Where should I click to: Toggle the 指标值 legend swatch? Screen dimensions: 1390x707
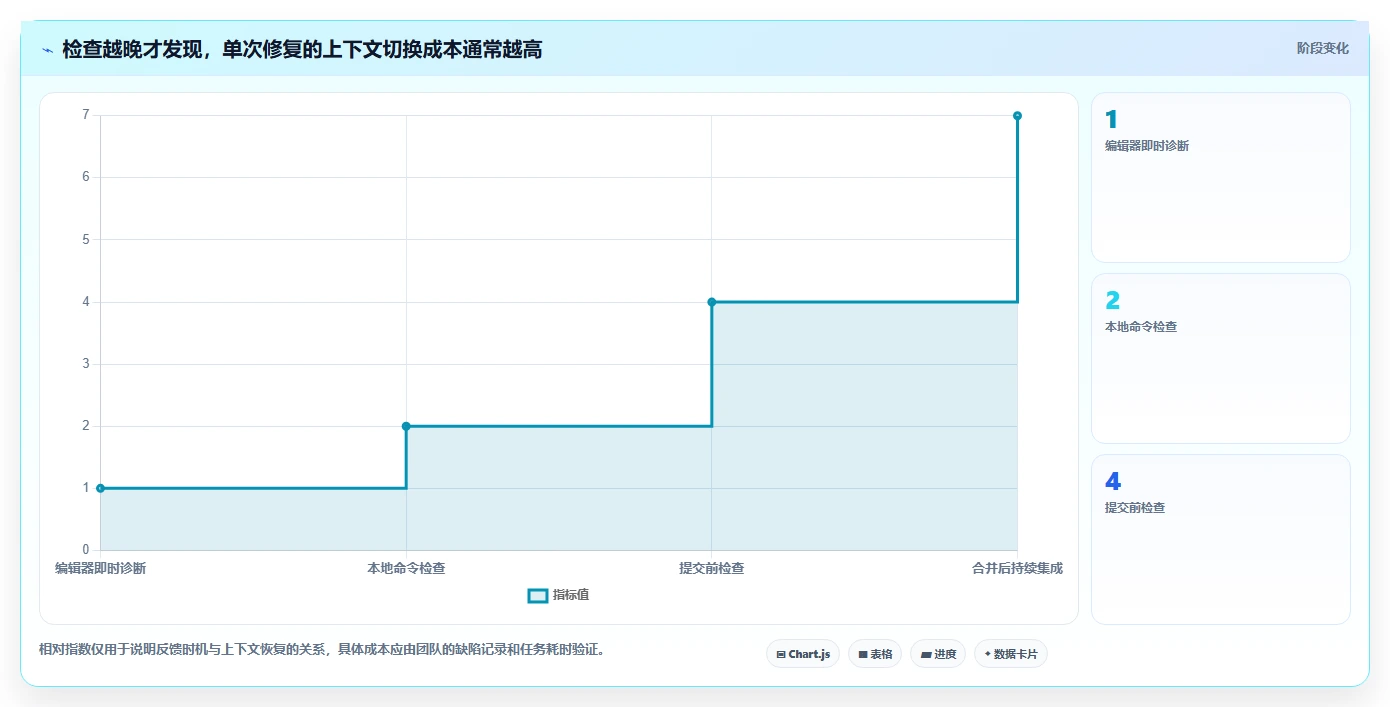(x=538, y=596)
